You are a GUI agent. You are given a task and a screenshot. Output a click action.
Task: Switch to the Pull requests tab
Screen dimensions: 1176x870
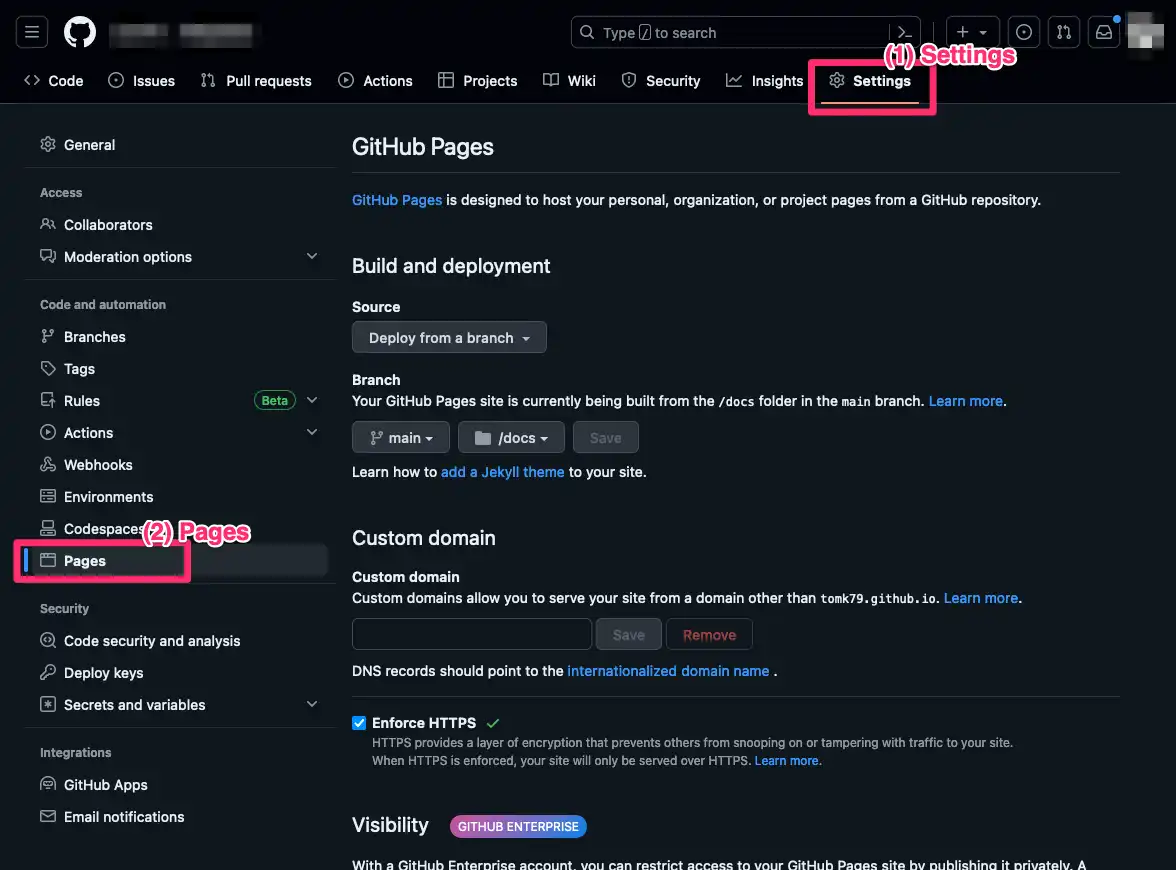[256, 81]
